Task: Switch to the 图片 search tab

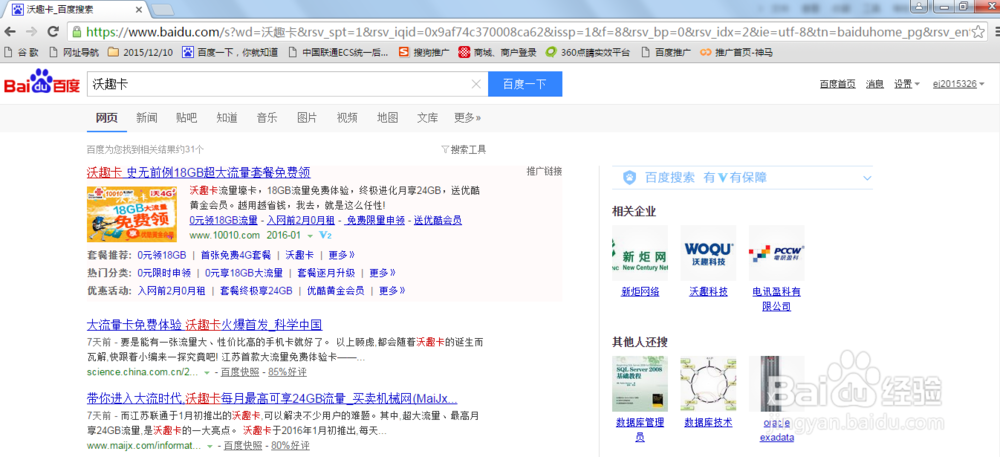Action: coord(307,118)
